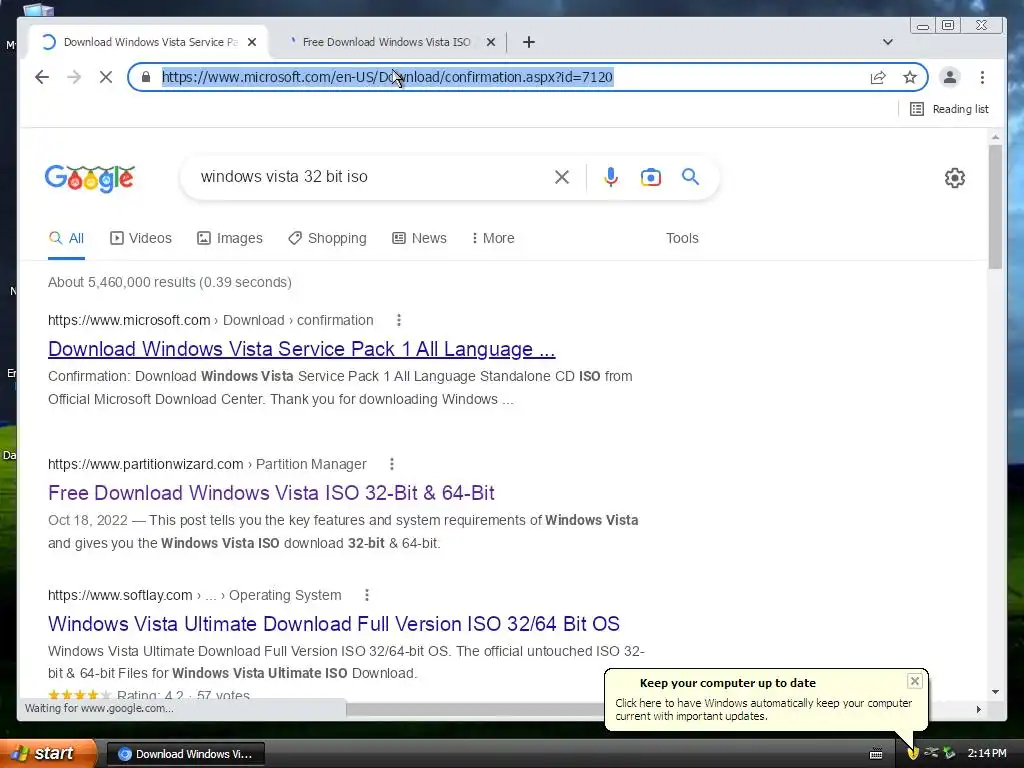The height and width of the screenshot is (768, 1024).
Task: Click the vertical scrollbar thumb
Action: pyautogui.click(x=995, y=206)
